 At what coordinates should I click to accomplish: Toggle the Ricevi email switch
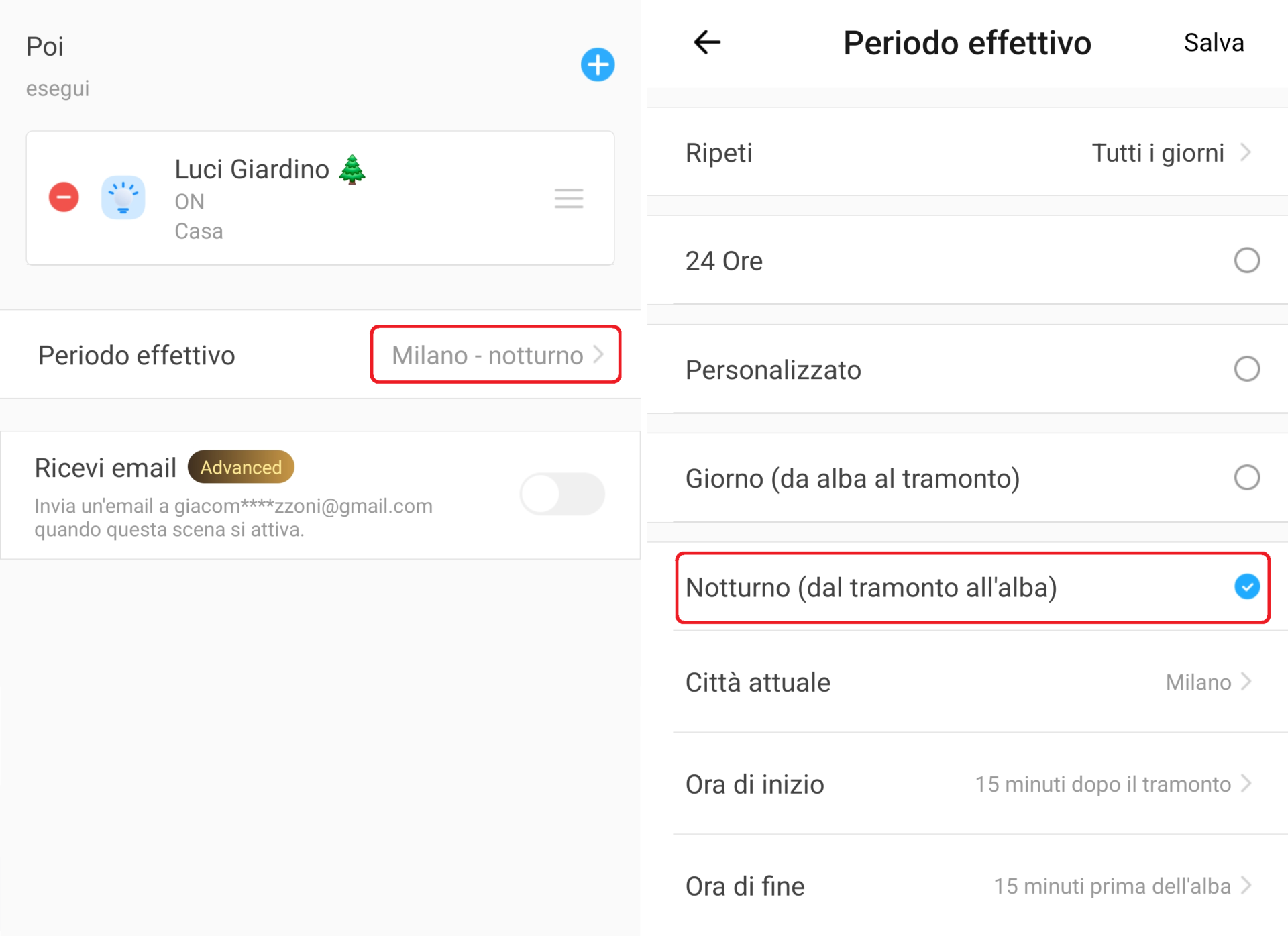click(x=562, y=494)
